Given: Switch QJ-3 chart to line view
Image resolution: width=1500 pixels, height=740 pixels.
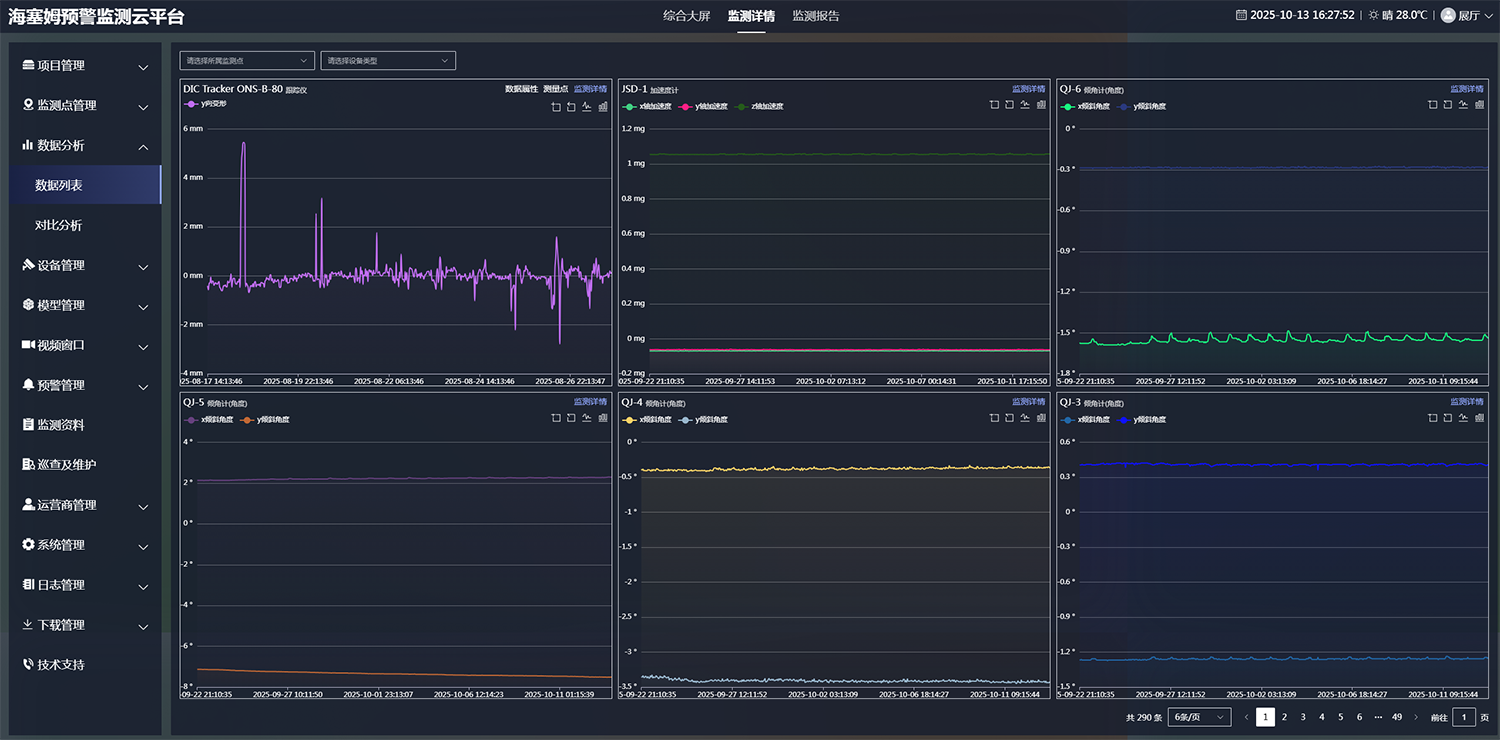Looking at the screenshot, I should click(1463, 418).
